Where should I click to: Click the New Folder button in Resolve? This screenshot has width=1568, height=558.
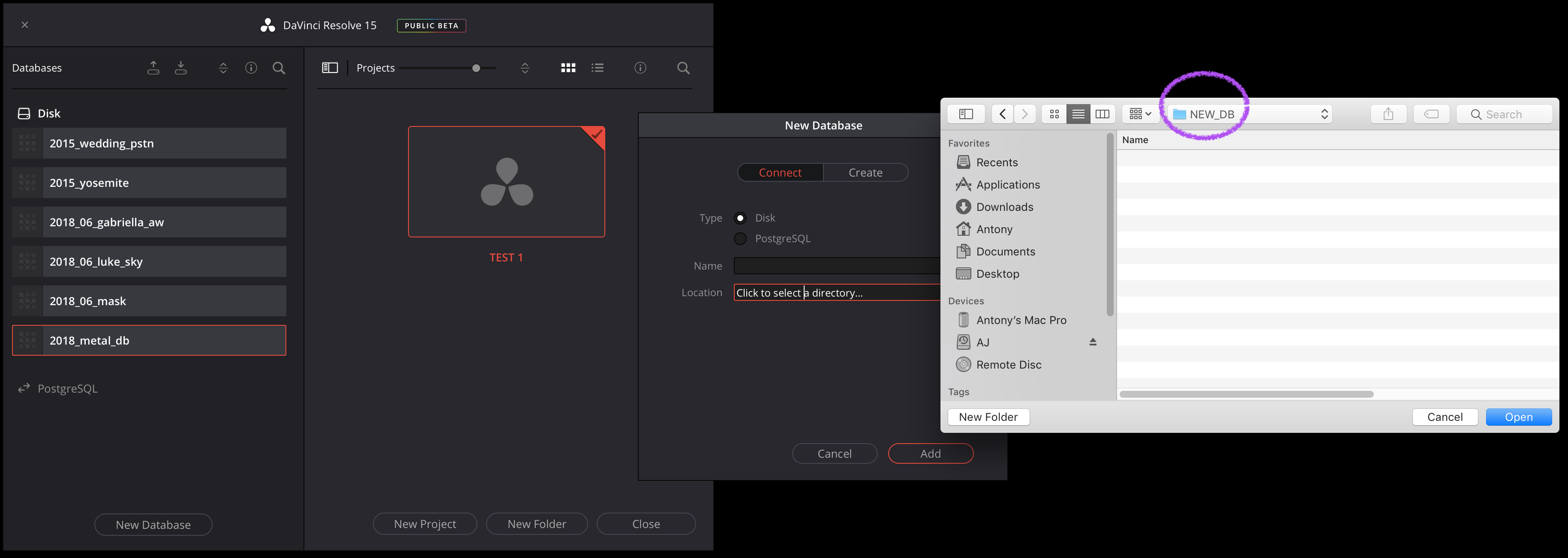pos(537,524)
